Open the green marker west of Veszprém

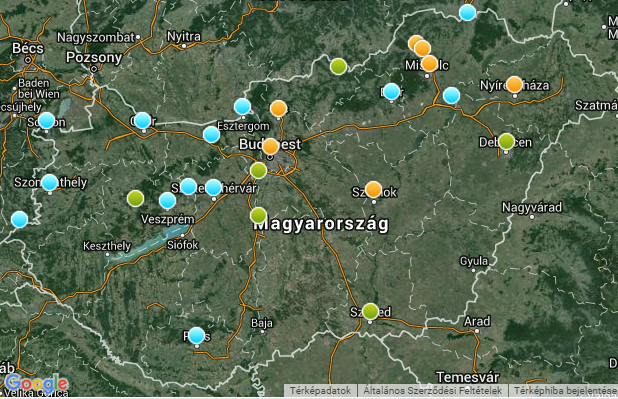[x=135, y=198]
